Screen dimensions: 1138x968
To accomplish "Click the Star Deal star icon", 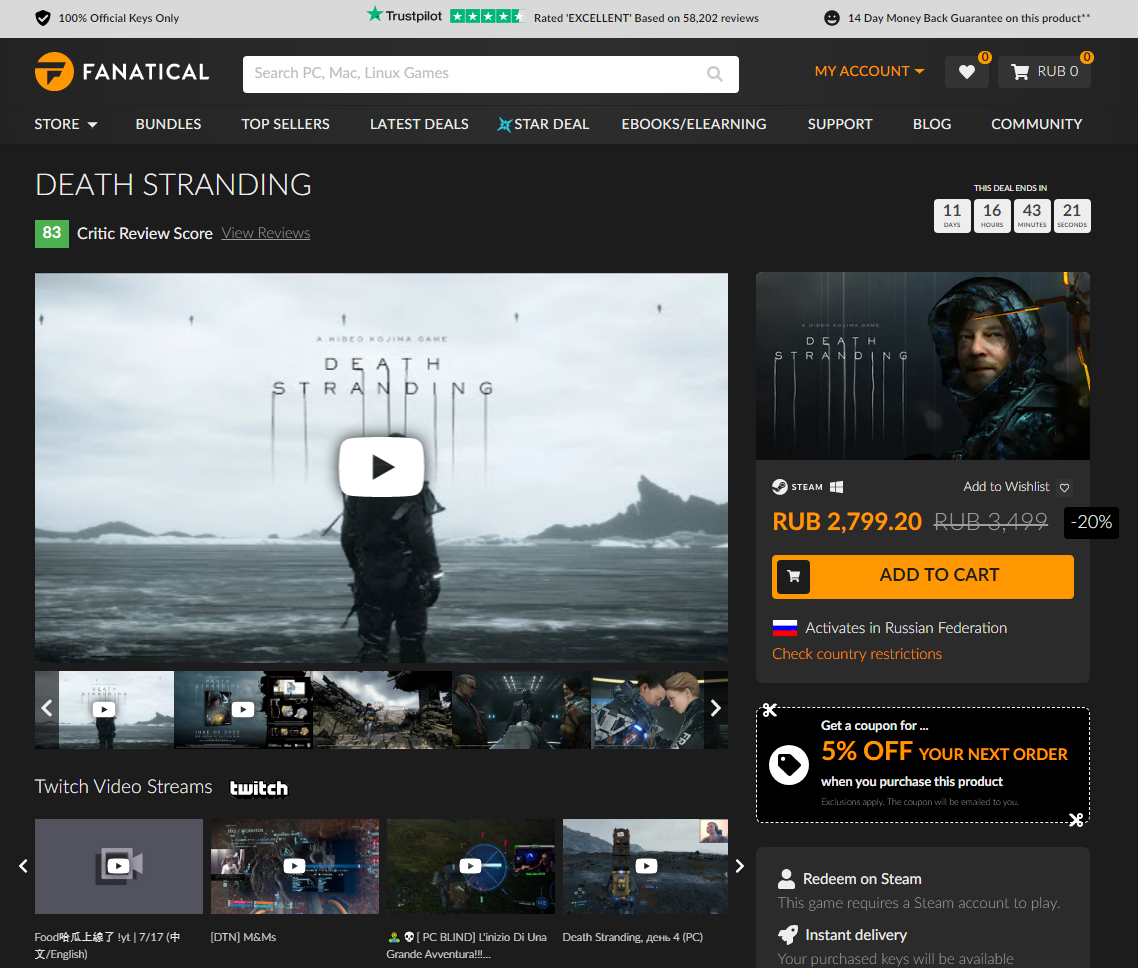I will [504, 124].
